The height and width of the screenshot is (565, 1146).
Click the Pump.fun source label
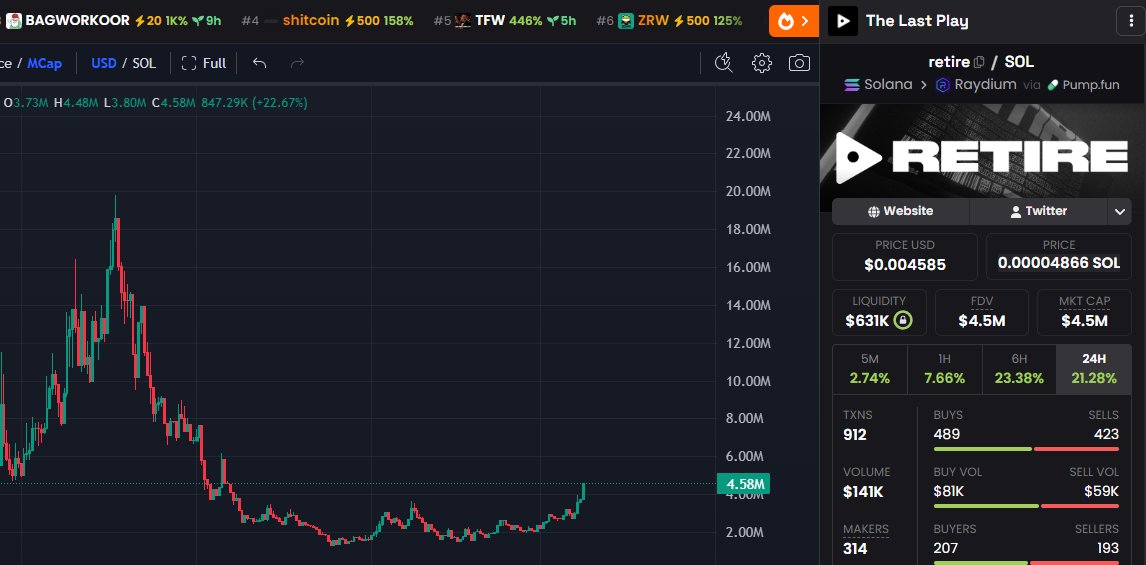click(1091, 85)
